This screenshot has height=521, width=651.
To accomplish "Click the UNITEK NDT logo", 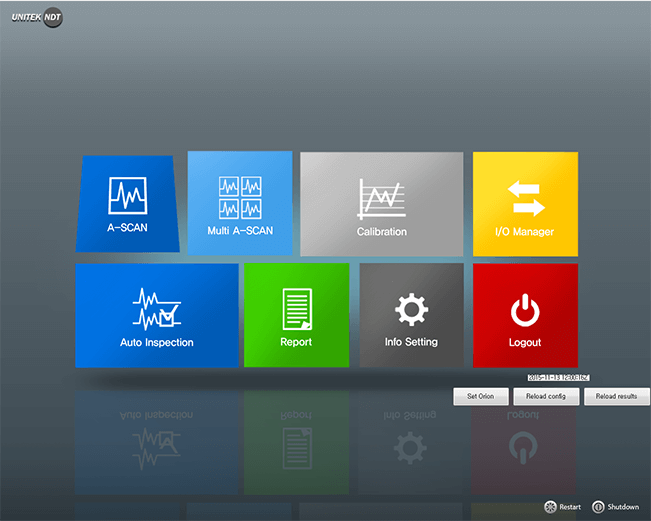I will pos(37,17).
